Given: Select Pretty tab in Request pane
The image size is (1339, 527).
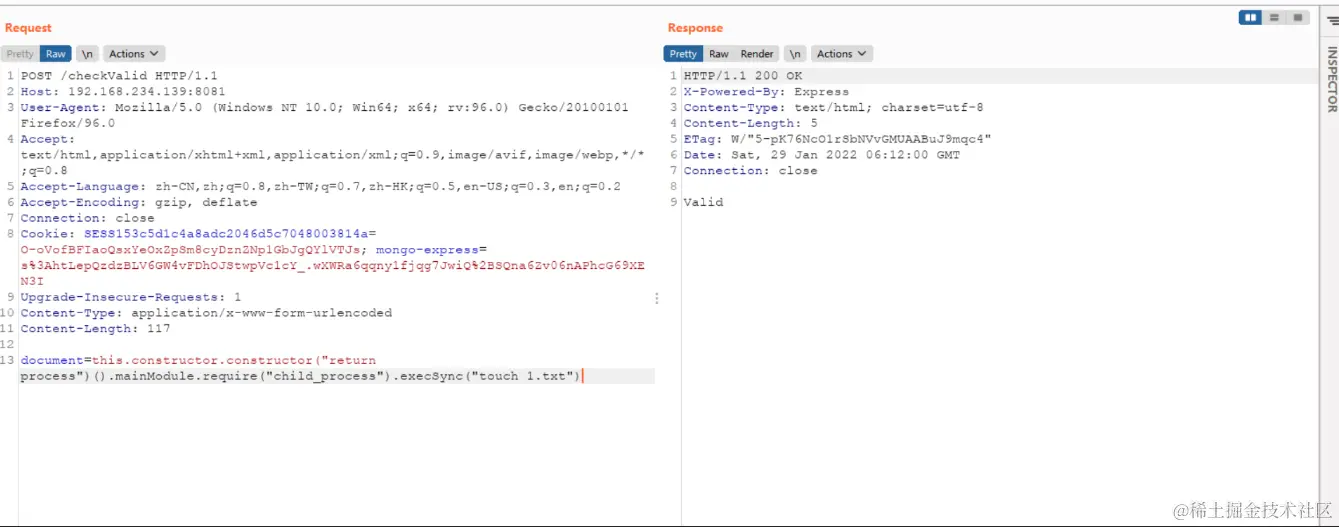Looking at the screenshot, I should pos(20,54).
